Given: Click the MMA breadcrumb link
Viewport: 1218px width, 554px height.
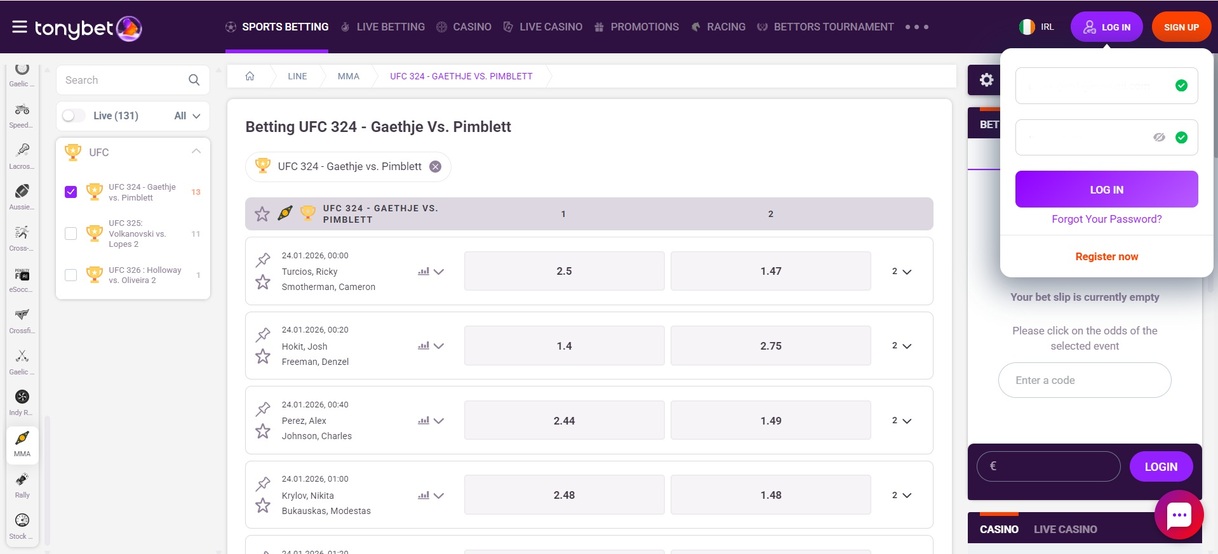Looking at the screenshot, I should pos(348,76).
